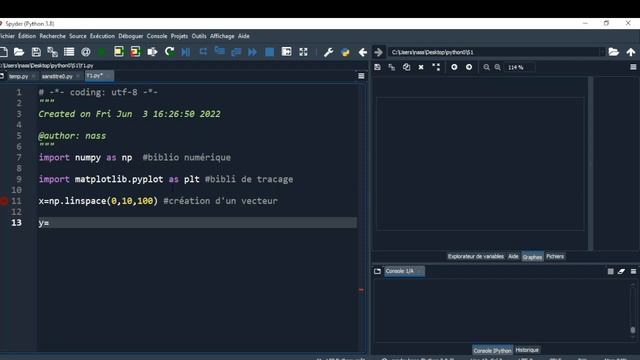Step into function debug icon

pos(220,51)
